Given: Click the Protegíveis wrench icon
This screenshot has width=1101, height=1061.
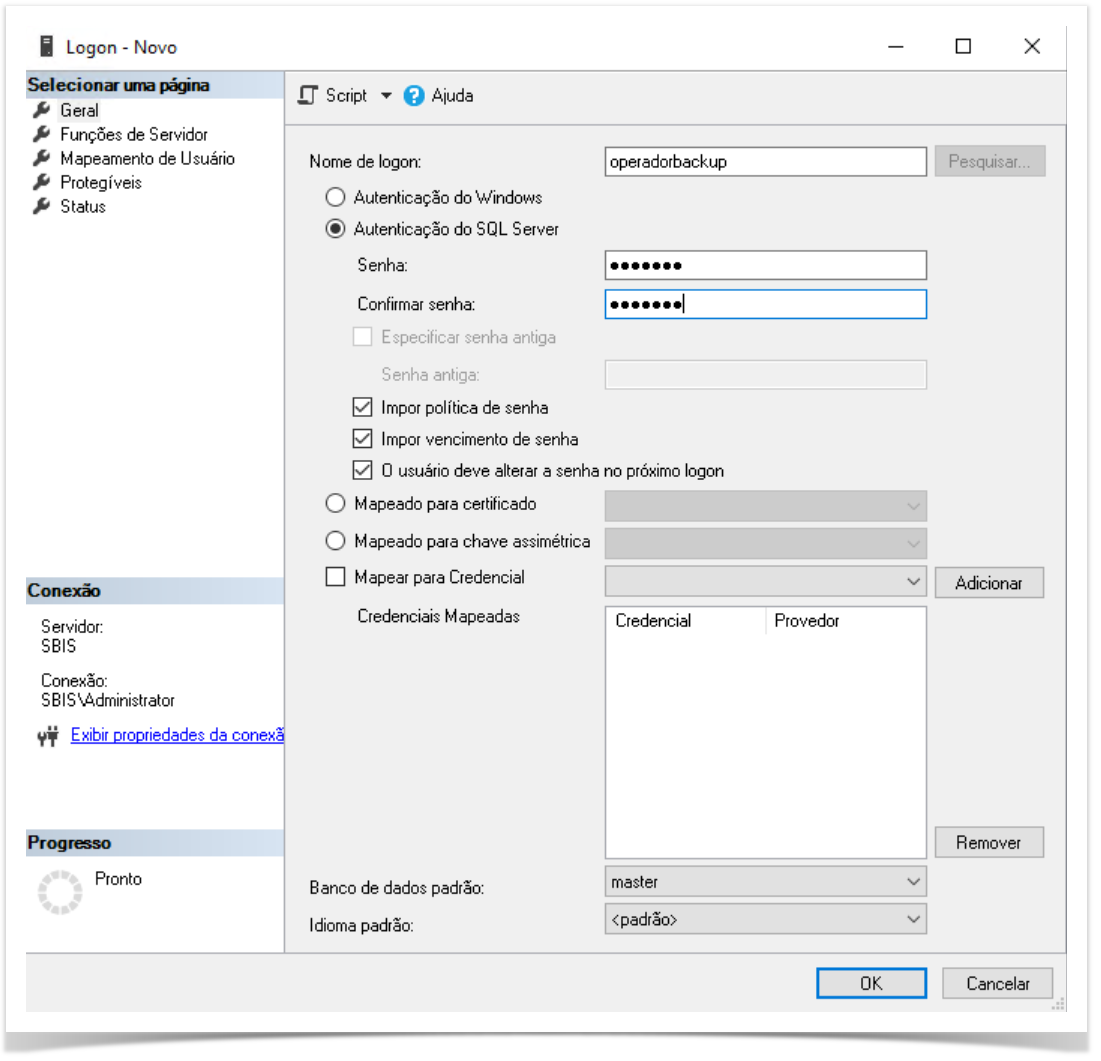Looking at the screenshot, I should [x=41, y=182].
